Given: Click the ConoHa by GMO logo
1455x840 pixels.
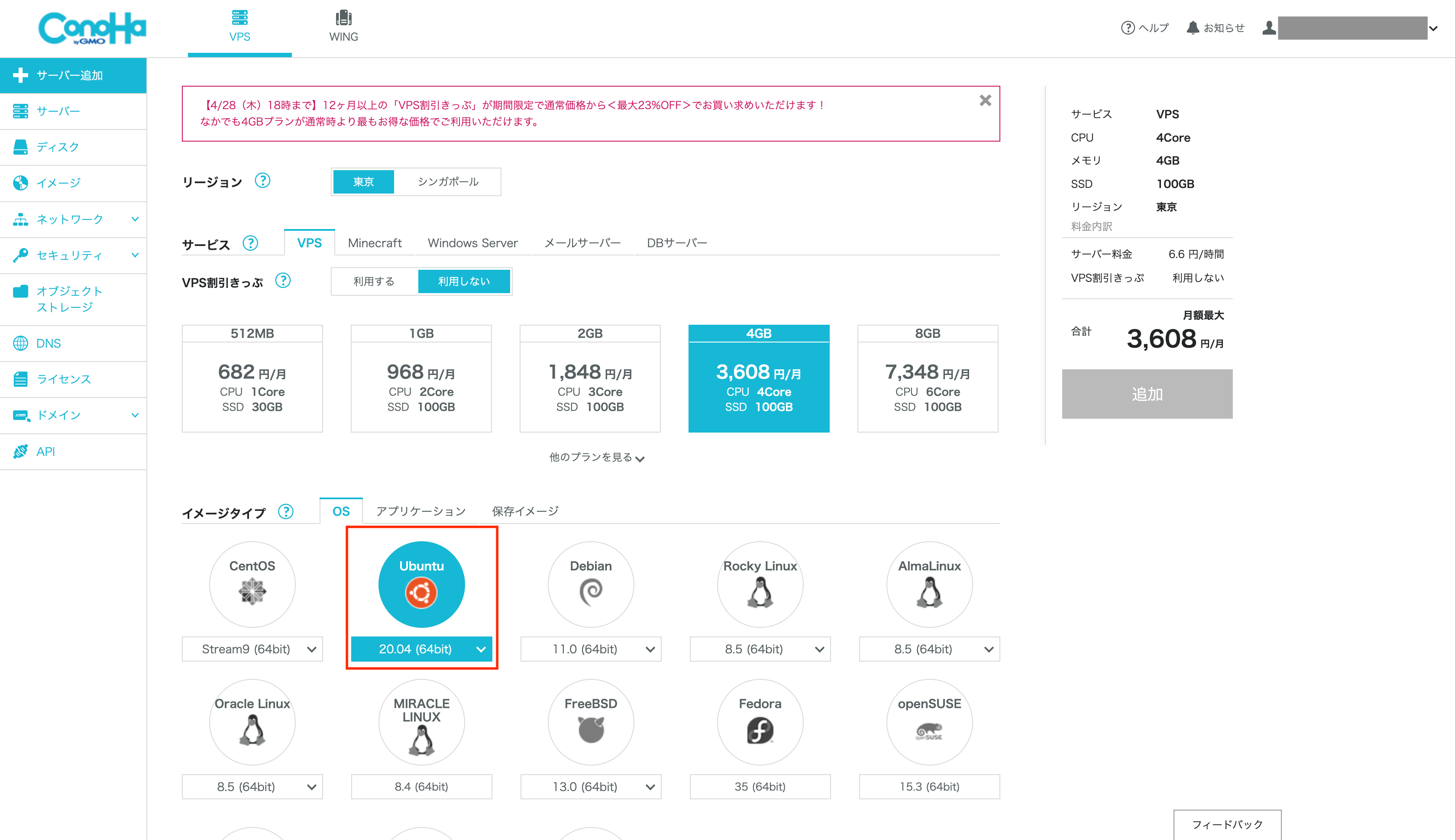Looking at the screenshot, I should [x=92, y=28].
